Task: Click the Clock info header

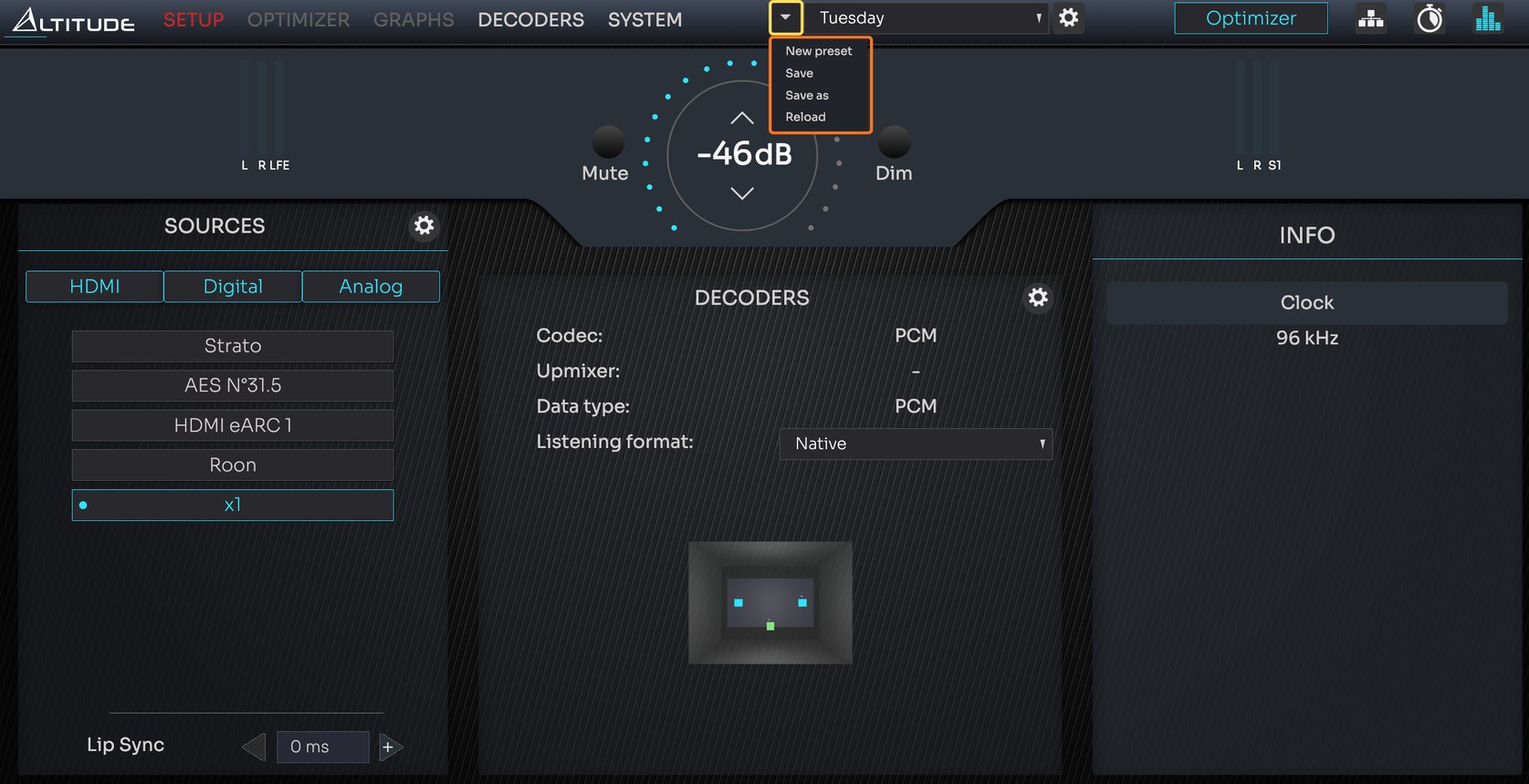Action: [1306, 302]
